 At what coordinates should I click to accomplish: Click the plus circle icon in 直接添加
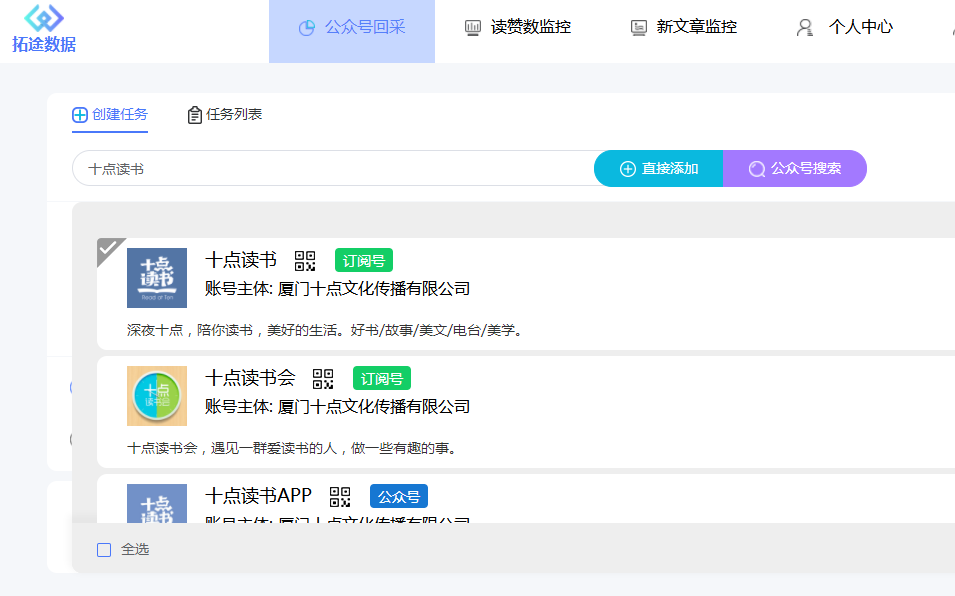[x=627, y=169]
